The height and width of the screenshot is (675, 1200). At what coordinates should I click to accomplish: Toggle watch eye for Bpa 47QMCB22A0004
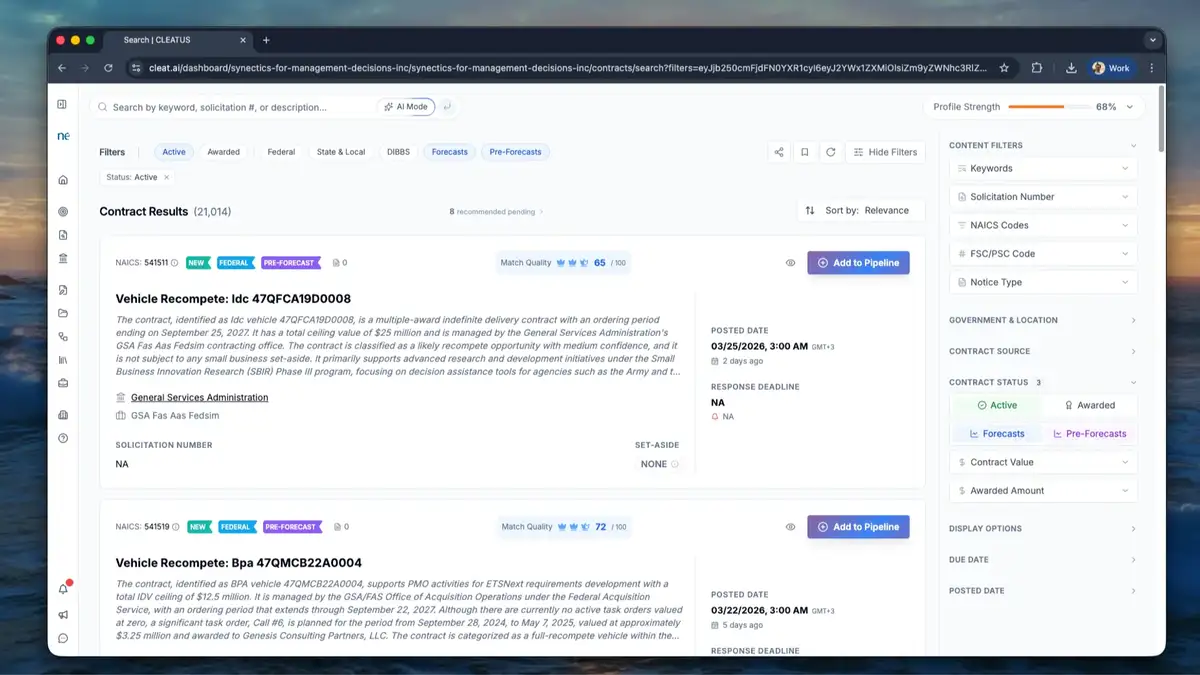[x=790, y=527]
